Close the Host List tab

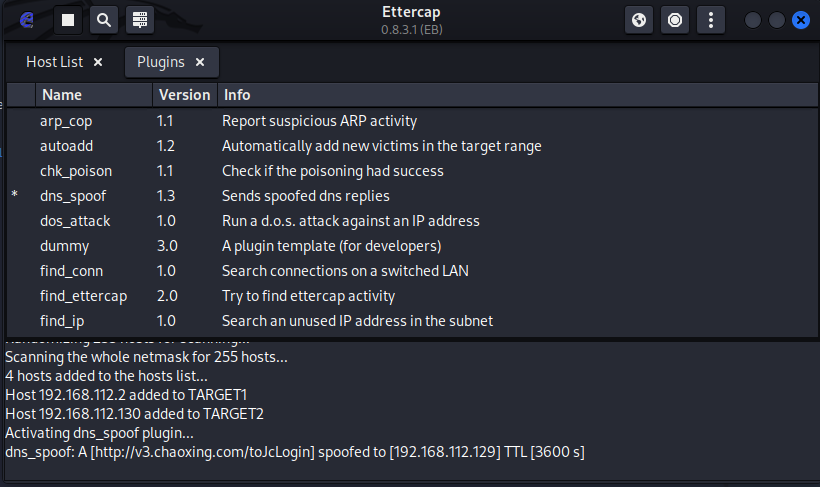point(98,62)
